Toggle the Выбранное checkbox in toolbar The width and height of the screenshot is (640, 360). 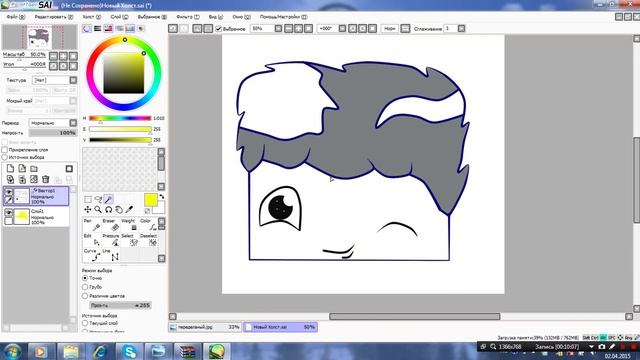point(218,29)
